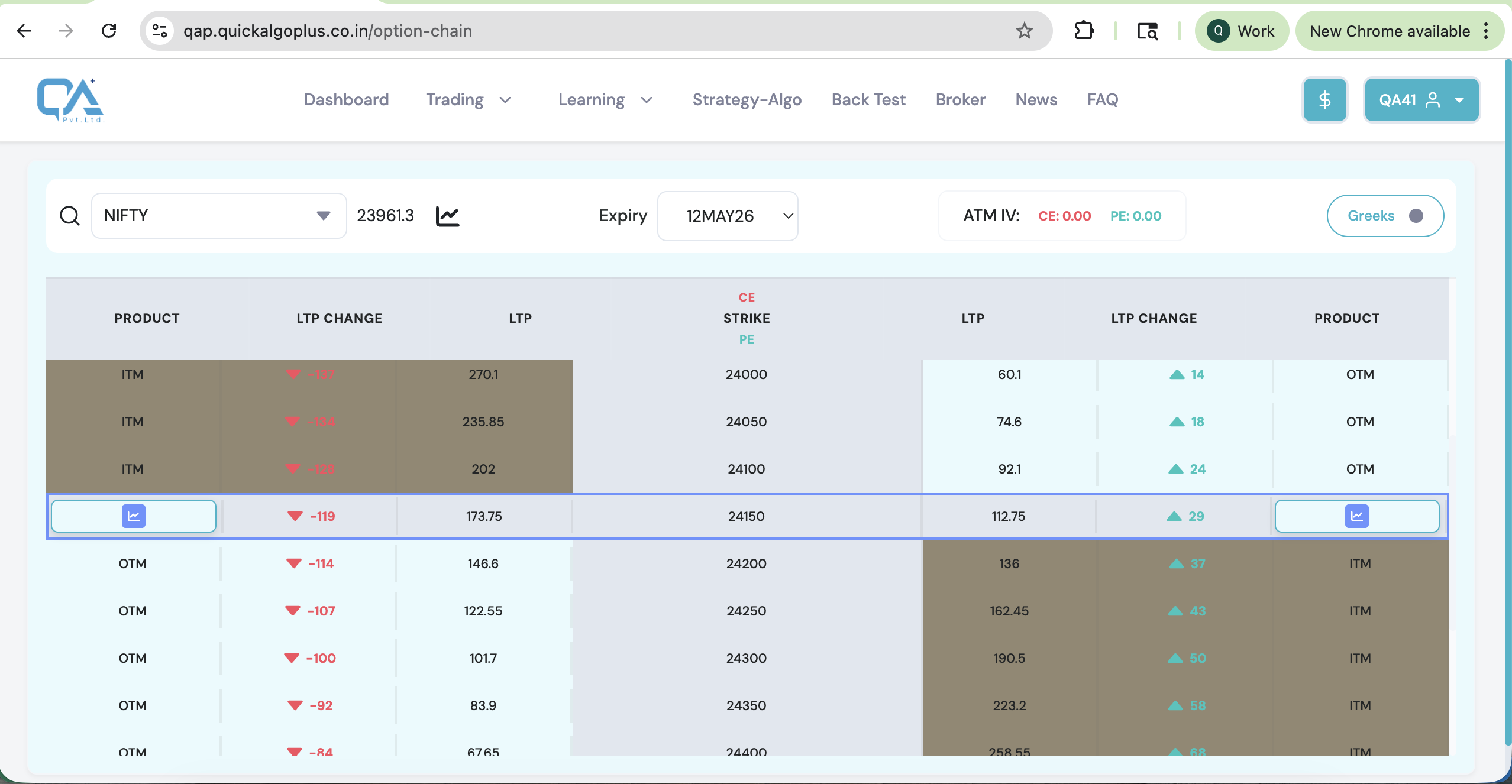This screenshot has width=1512, height=784.
Task: Open the QA41 account dropdown
Action: tap(1421, 100)
